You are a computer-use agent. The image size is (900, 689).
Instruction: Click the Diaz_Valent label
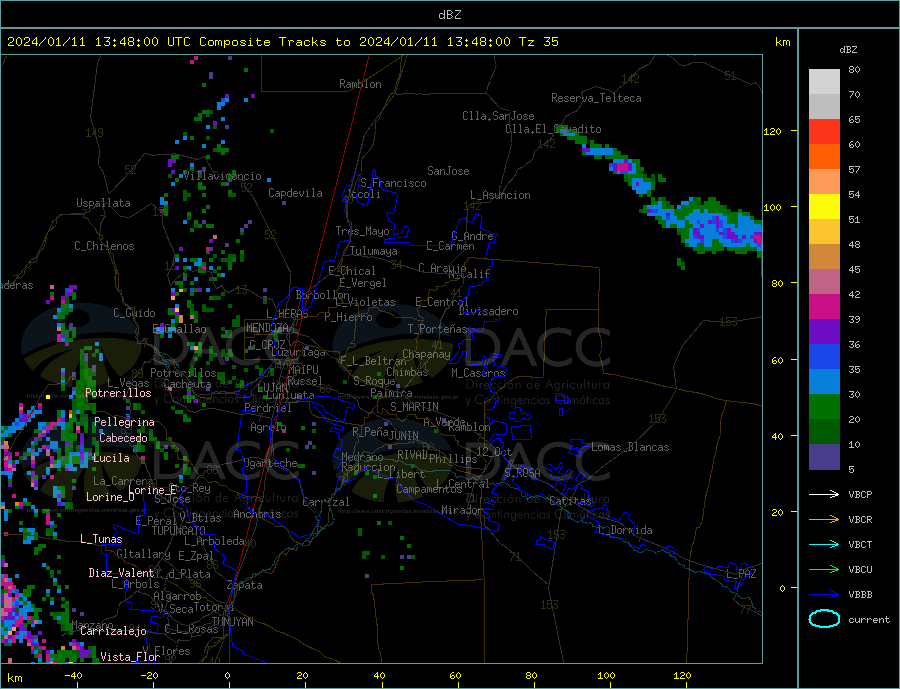[x=121, y=573]
